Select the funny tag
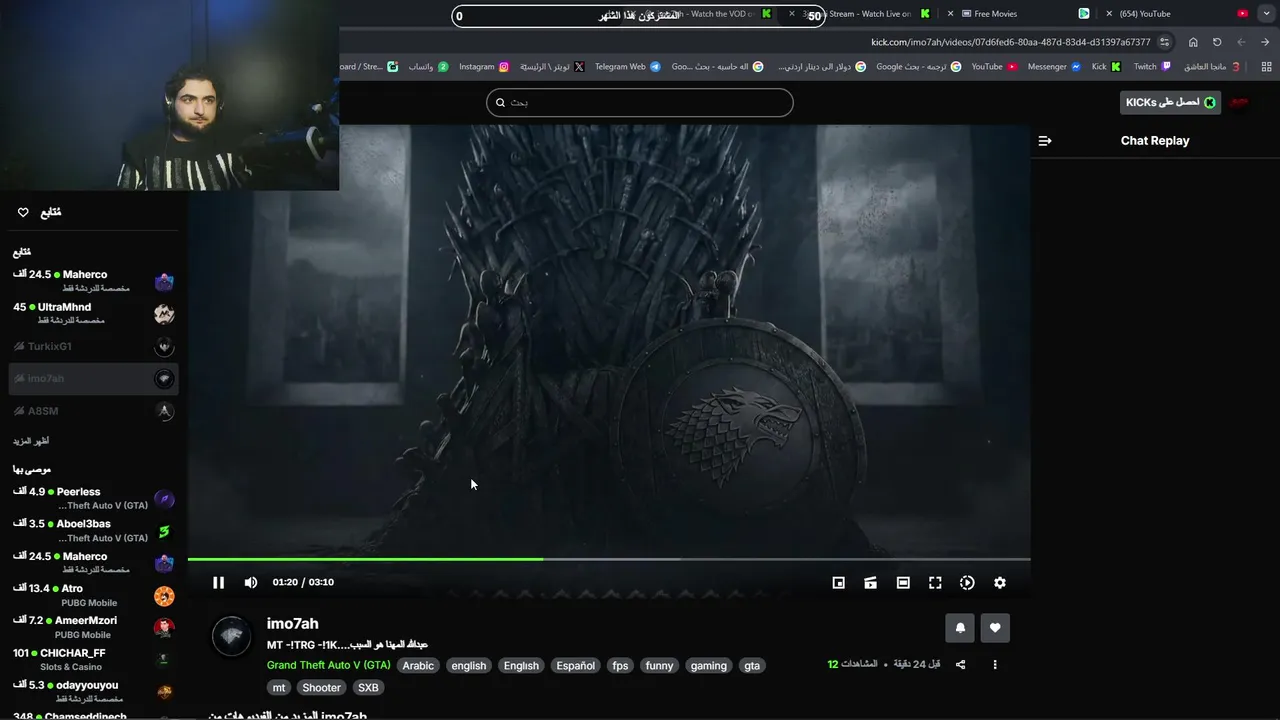This screenshot has width=1280, height=720. (659, 666)
